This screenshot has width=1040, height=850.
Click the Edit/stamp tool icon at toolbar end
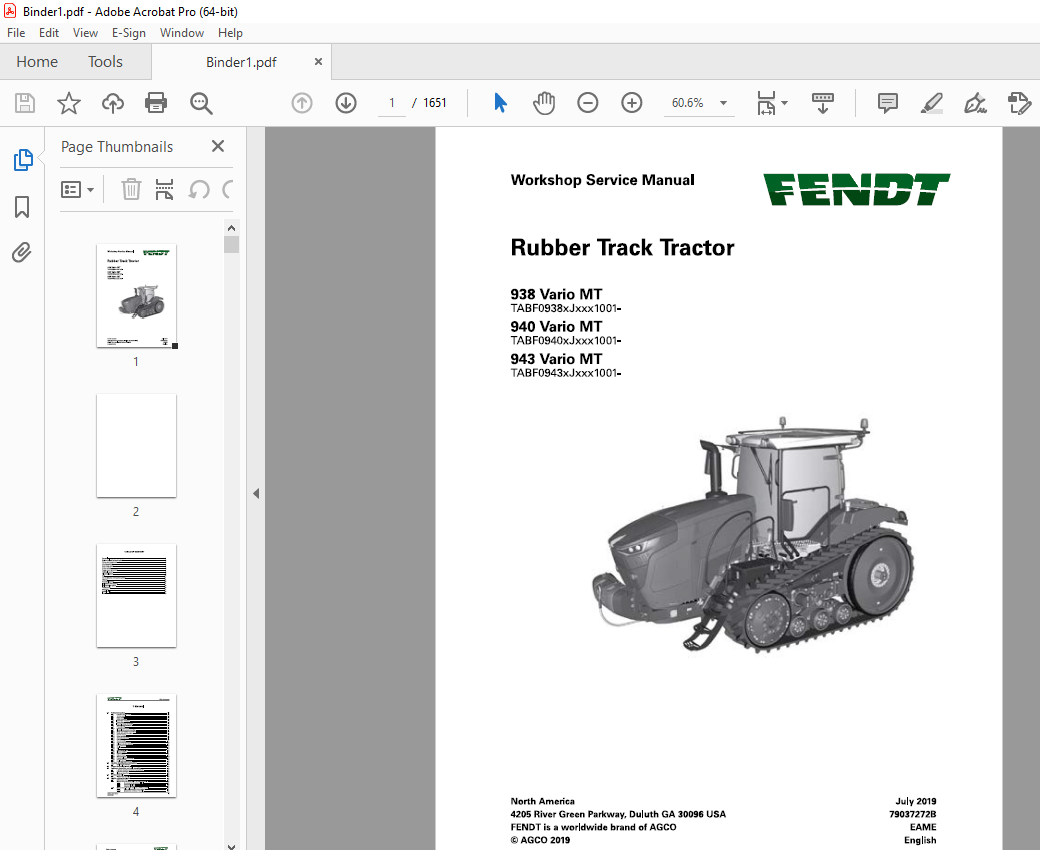coord(1019,103)
